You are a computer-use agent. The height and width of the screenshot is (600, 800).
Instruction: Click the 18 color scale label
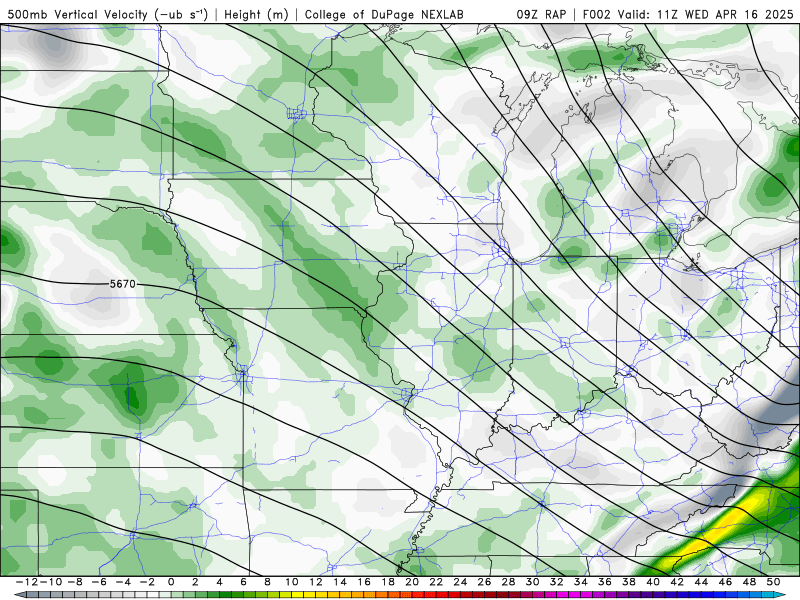(x=388, y=582)
